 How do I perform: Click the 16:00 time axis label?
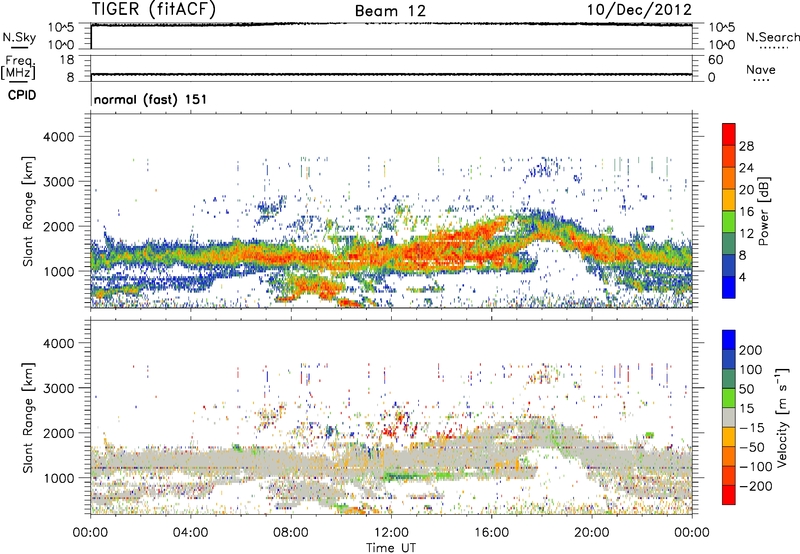click(x=491, y=533)
